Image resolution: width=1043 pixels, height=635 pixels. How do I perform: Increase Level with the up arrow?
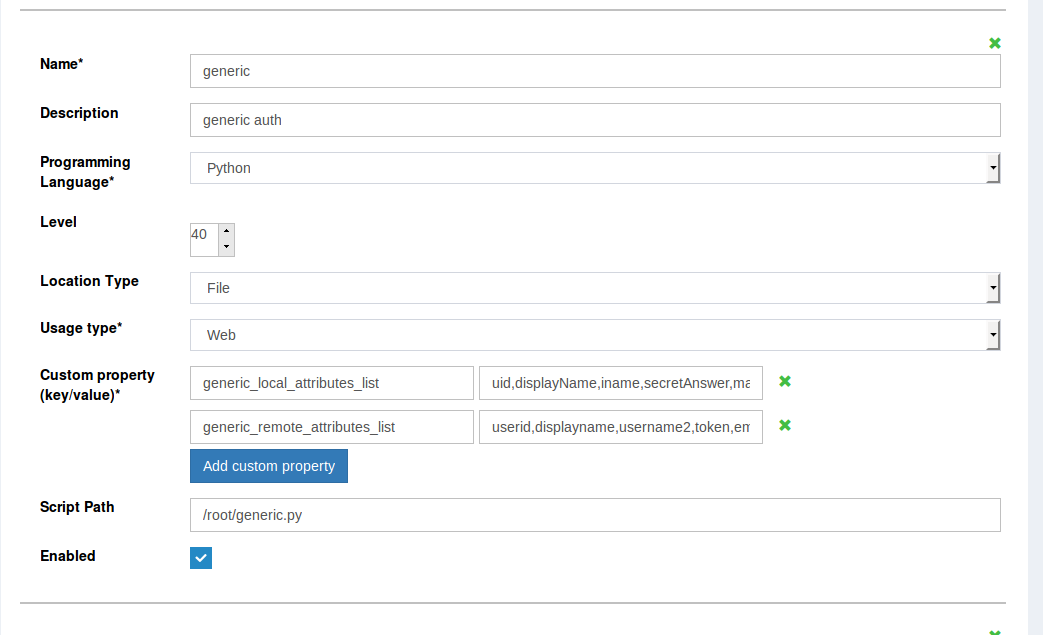[226, 231]
